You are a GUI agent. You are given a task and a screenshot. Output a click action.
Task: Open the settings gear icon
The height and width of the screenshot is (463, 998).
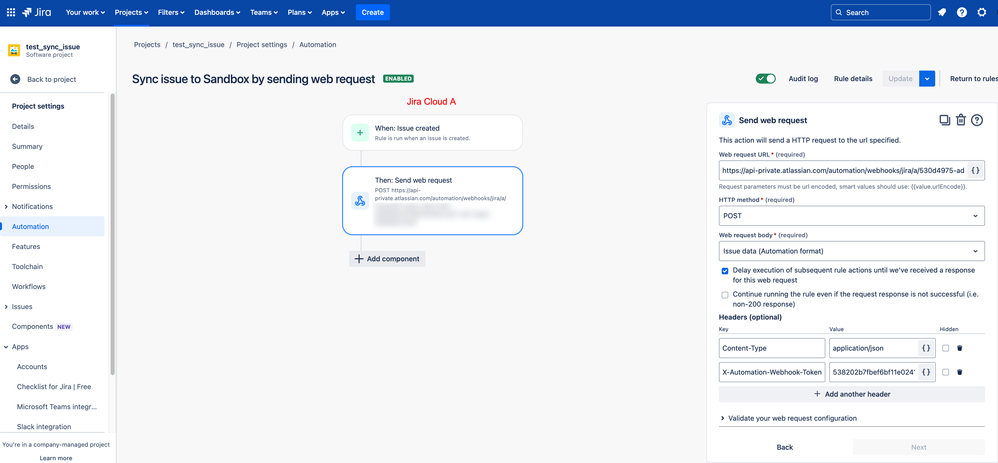click(x=981, y=12)
